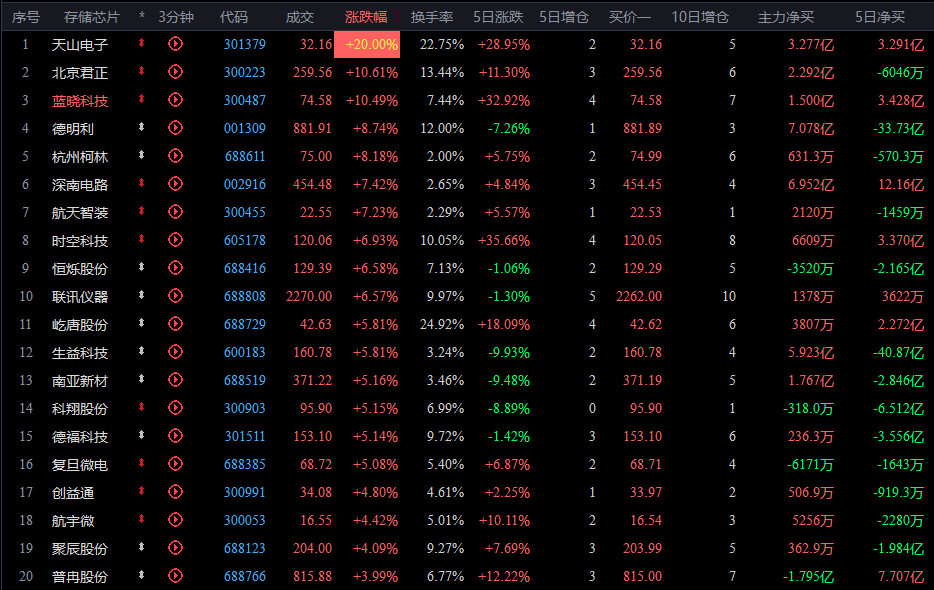
Task: Open the 3-minute chart icon for 联讯仪器
Action: point(175,296)
